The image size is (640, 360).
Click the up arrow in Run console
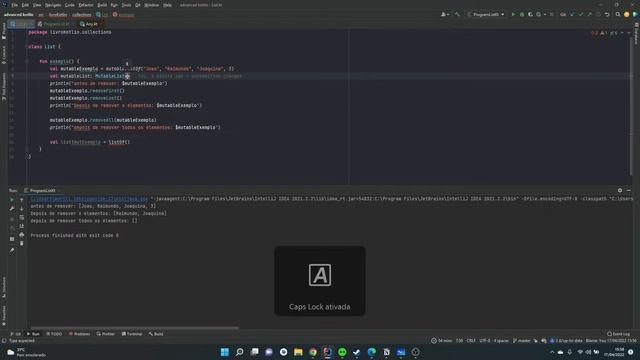click(22, 200)
